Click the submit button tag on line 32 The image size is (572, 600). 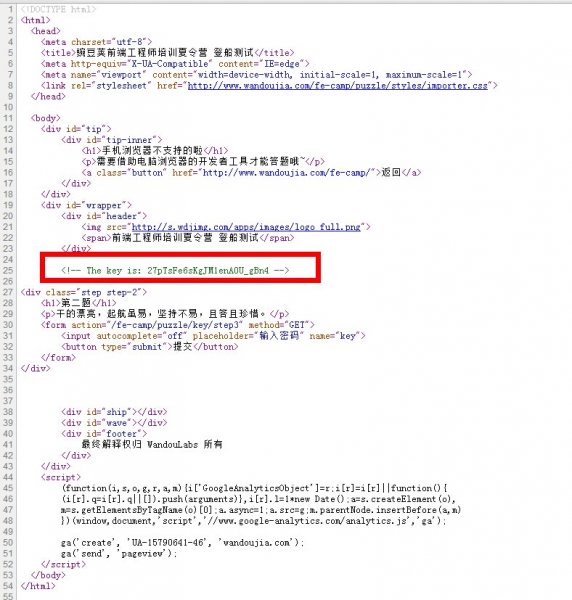point(150,347)
